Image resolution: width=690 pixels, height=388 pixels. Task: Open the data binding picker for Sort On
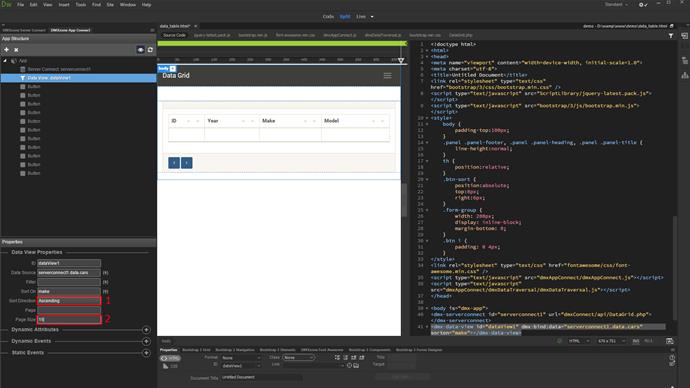pos(105,291)
